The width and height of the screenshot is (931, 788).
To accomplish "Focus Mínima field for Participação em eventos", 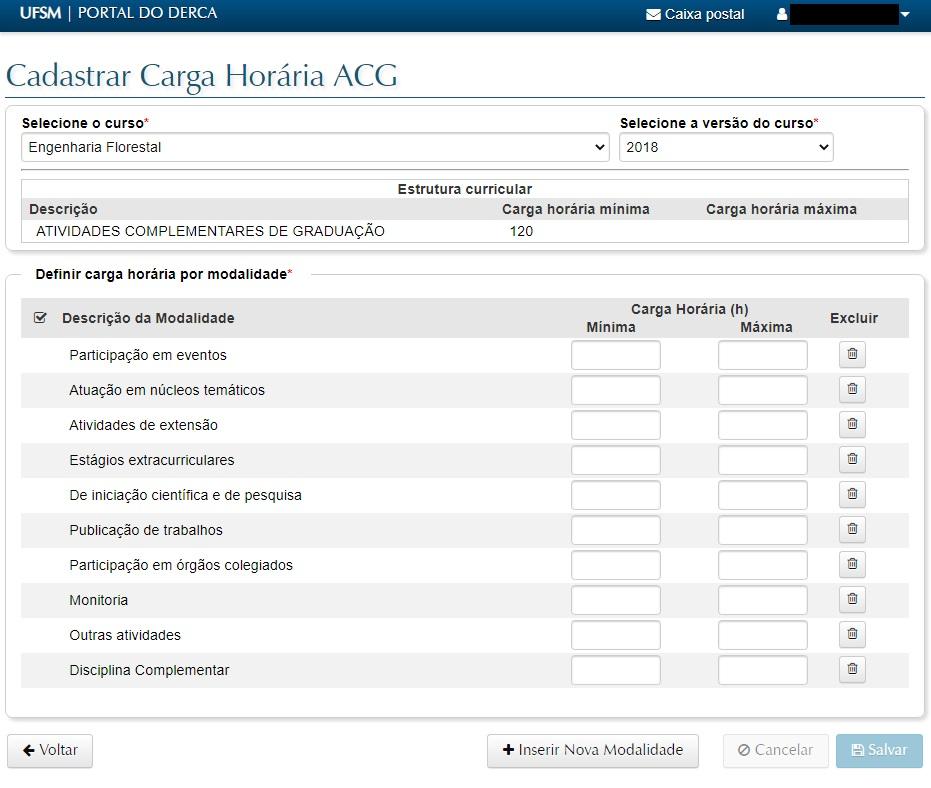I will point(615,355).
